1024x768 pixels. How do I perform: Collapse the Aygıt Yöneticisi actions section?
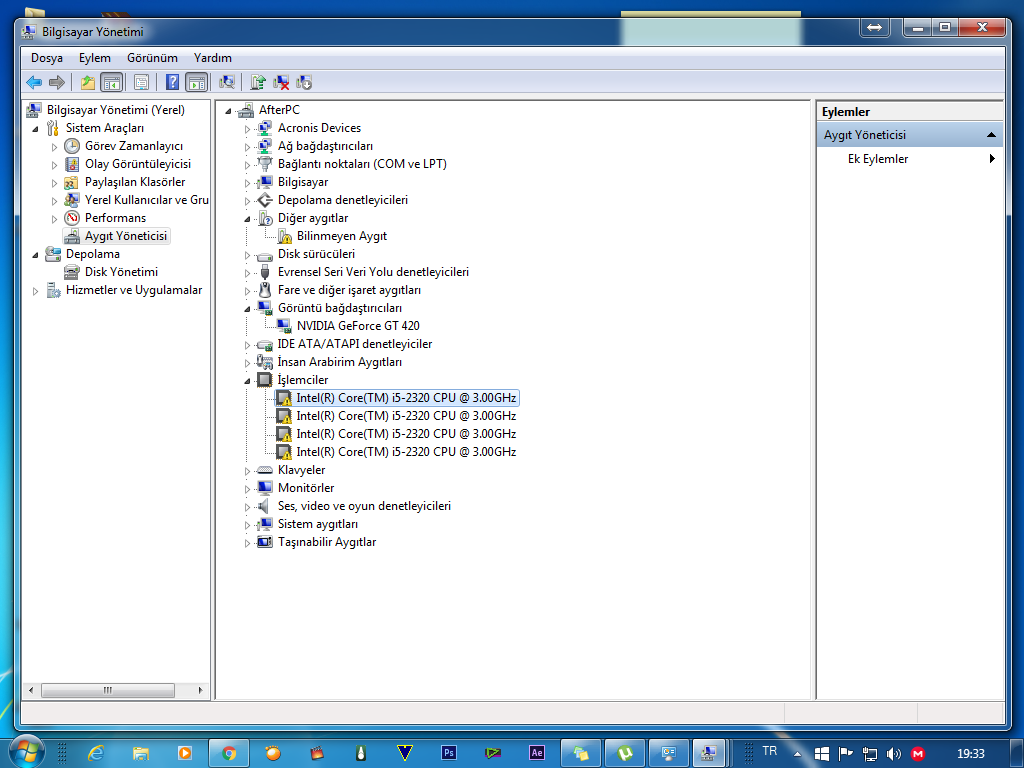click(991, 135)
